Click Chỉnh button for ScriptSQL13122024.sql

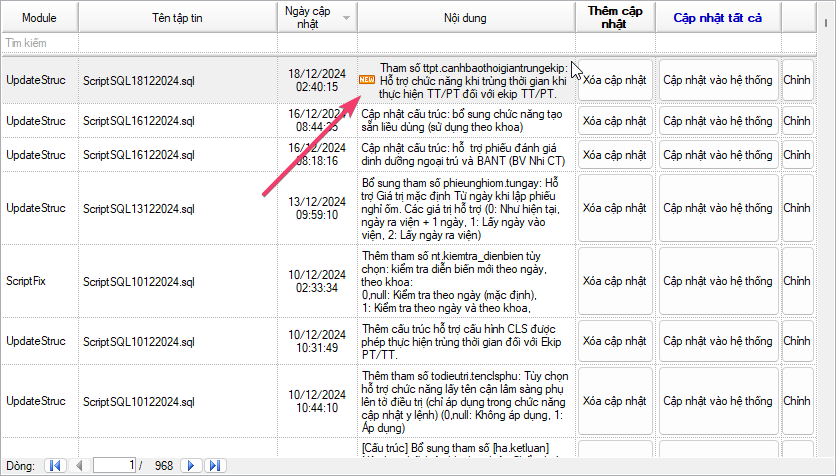pyautogui.click(x=798, y=208)
